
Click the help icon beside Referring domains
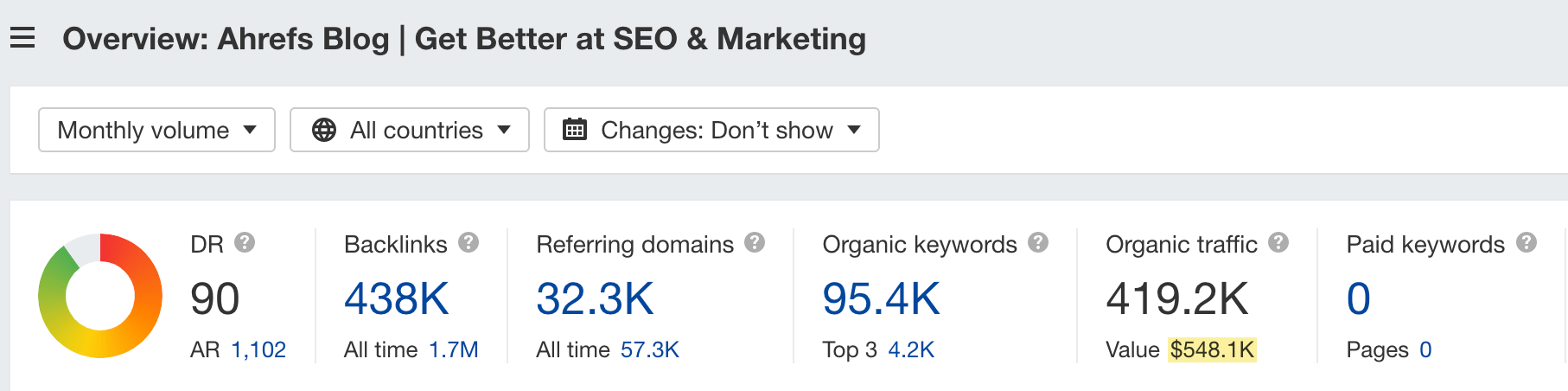755,242
